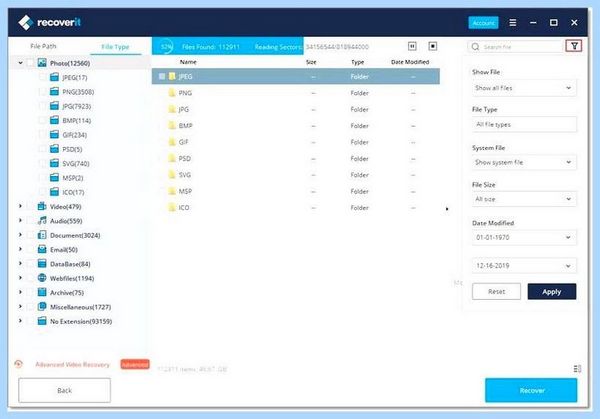The width and height of the screenshot is (600, 419).
Task: Click the ICO folder icon in file list
Action: click(x=172, y=207)
